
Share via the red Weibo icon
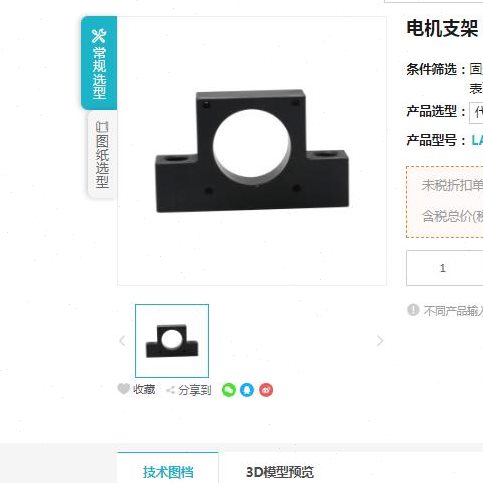(266, 390)
